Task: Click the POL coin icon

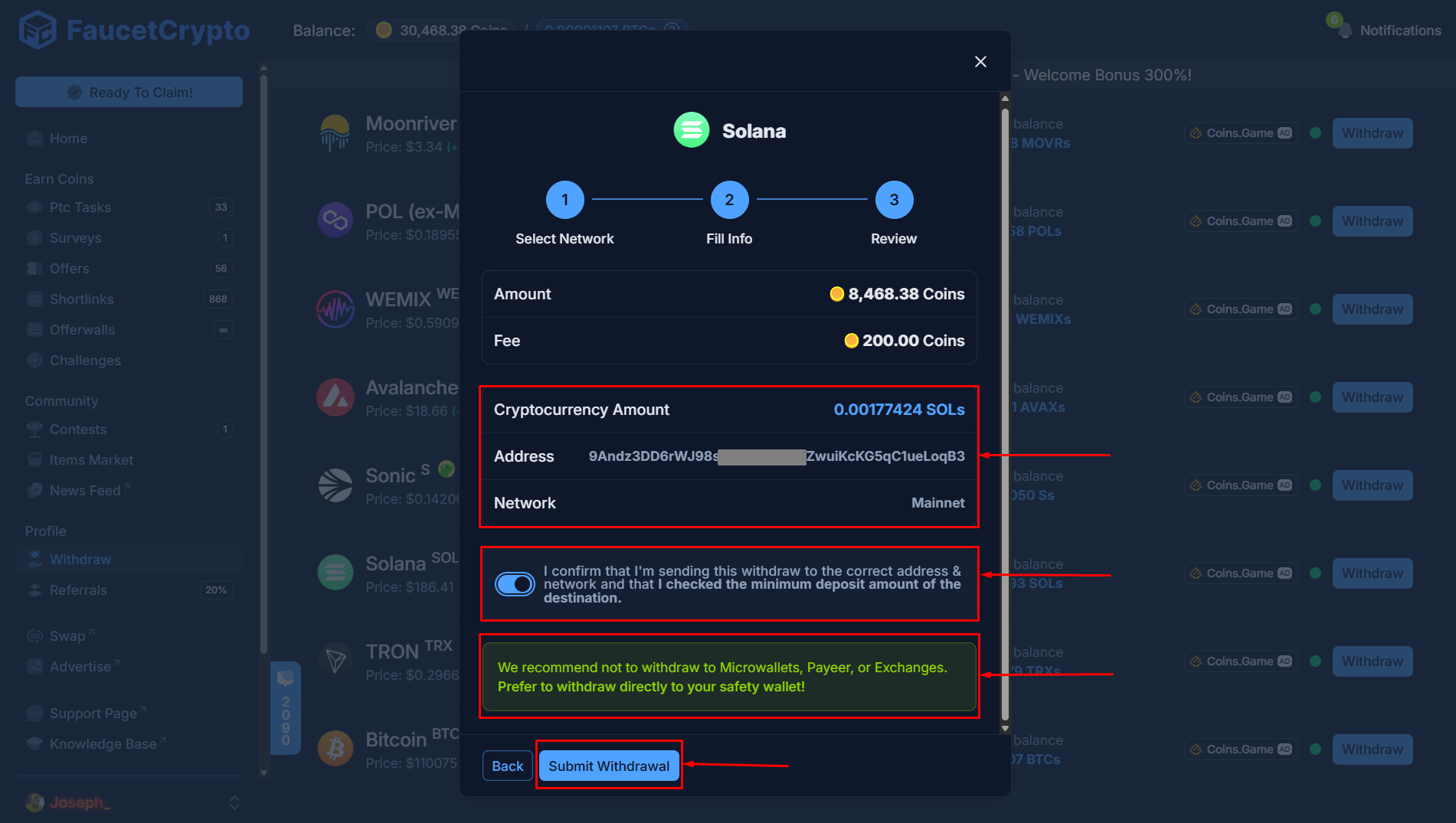Action: click(335, 220)
